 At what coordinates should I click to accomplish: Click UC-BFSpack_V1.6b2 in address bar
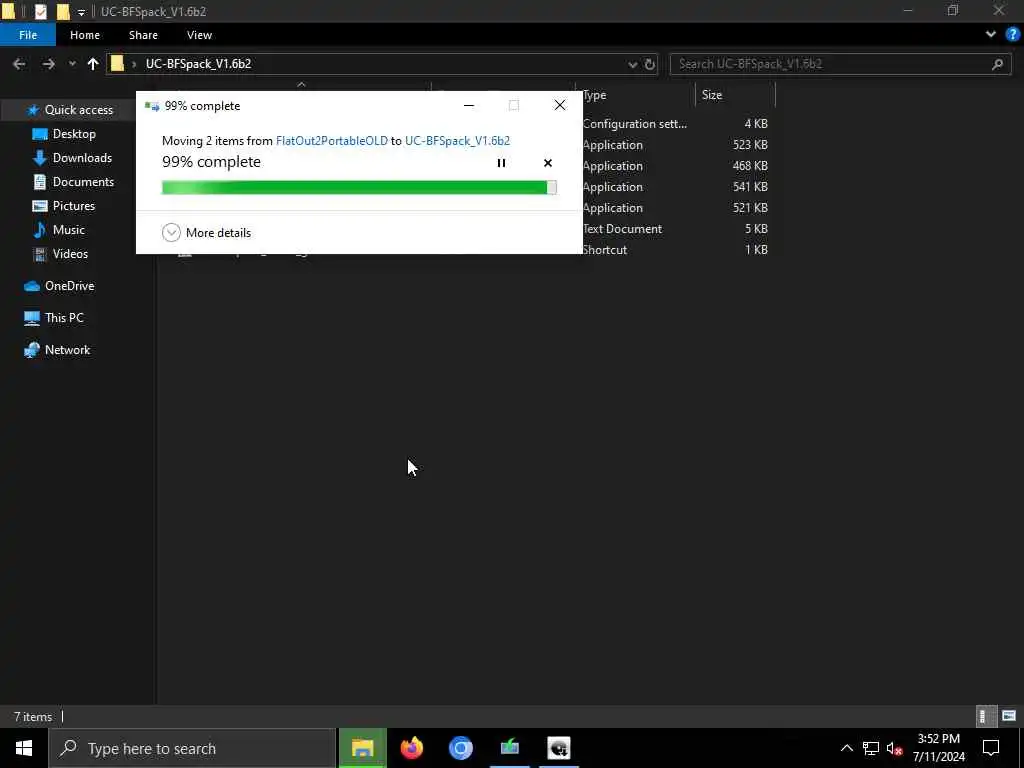[199, 64]
